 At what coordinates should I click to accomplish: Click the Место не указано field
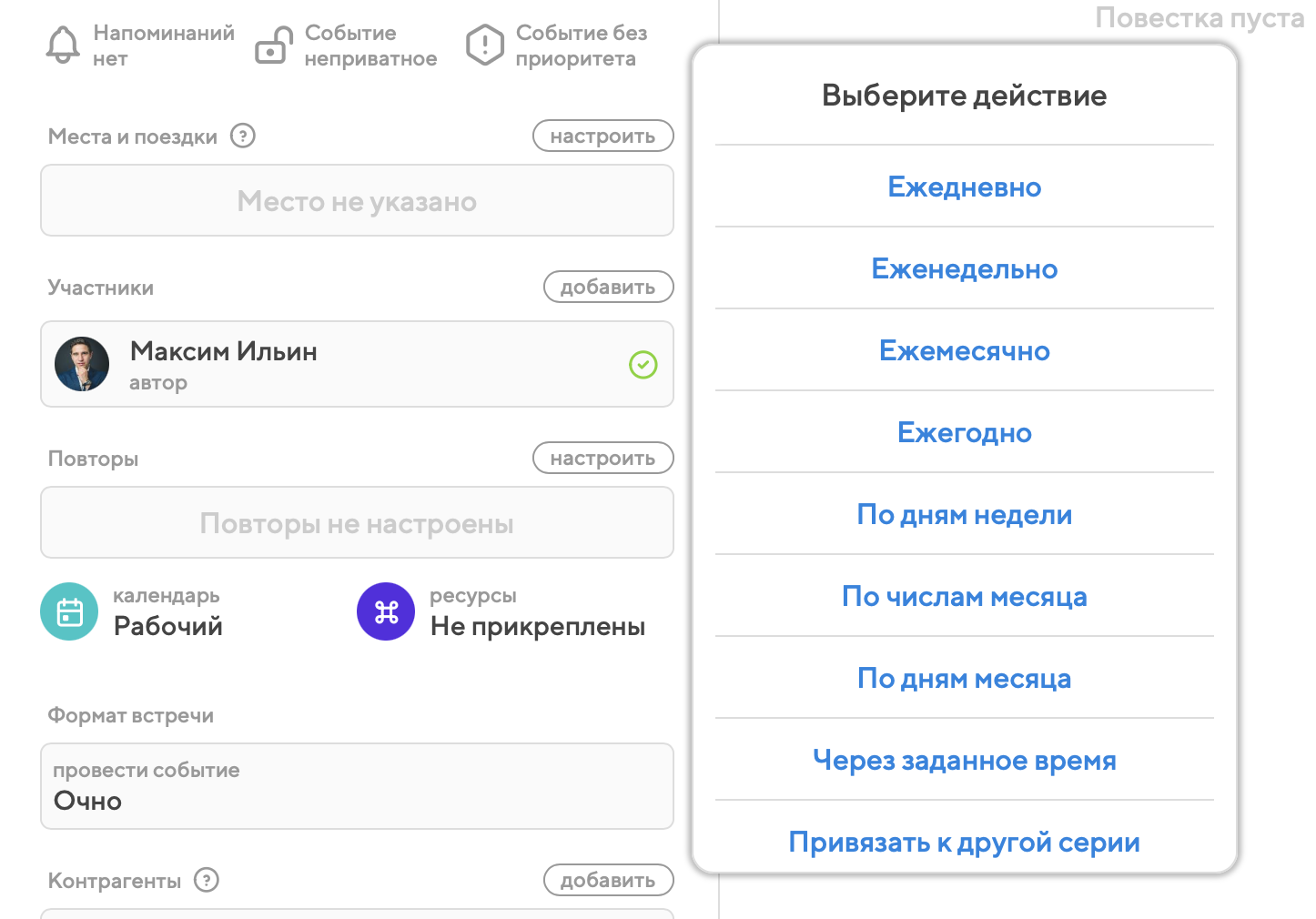click(357, 201)
